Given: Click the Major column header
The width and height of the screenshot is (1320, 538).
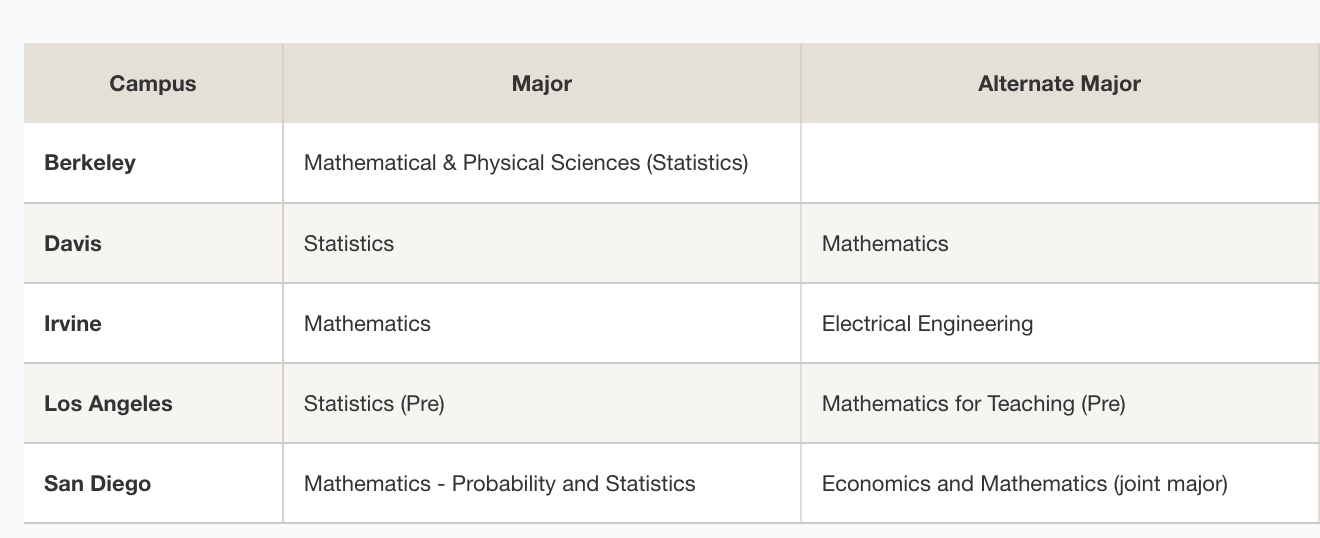Looking at the screenshot, I should coord(541,83).
